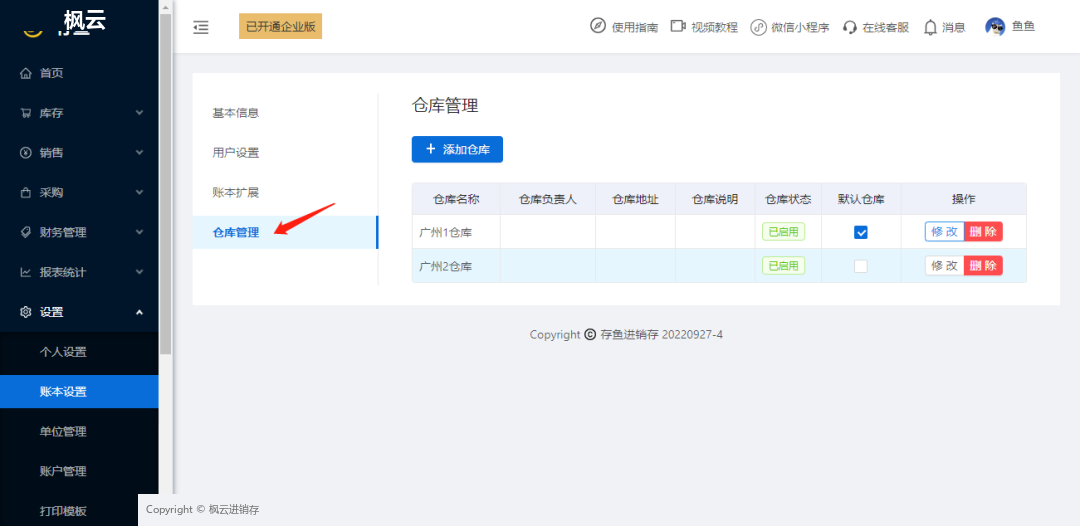The width and height of the screenshot is (1080, 526).
Task: Click the 广州2仓库 name cell
Action: 456,266
